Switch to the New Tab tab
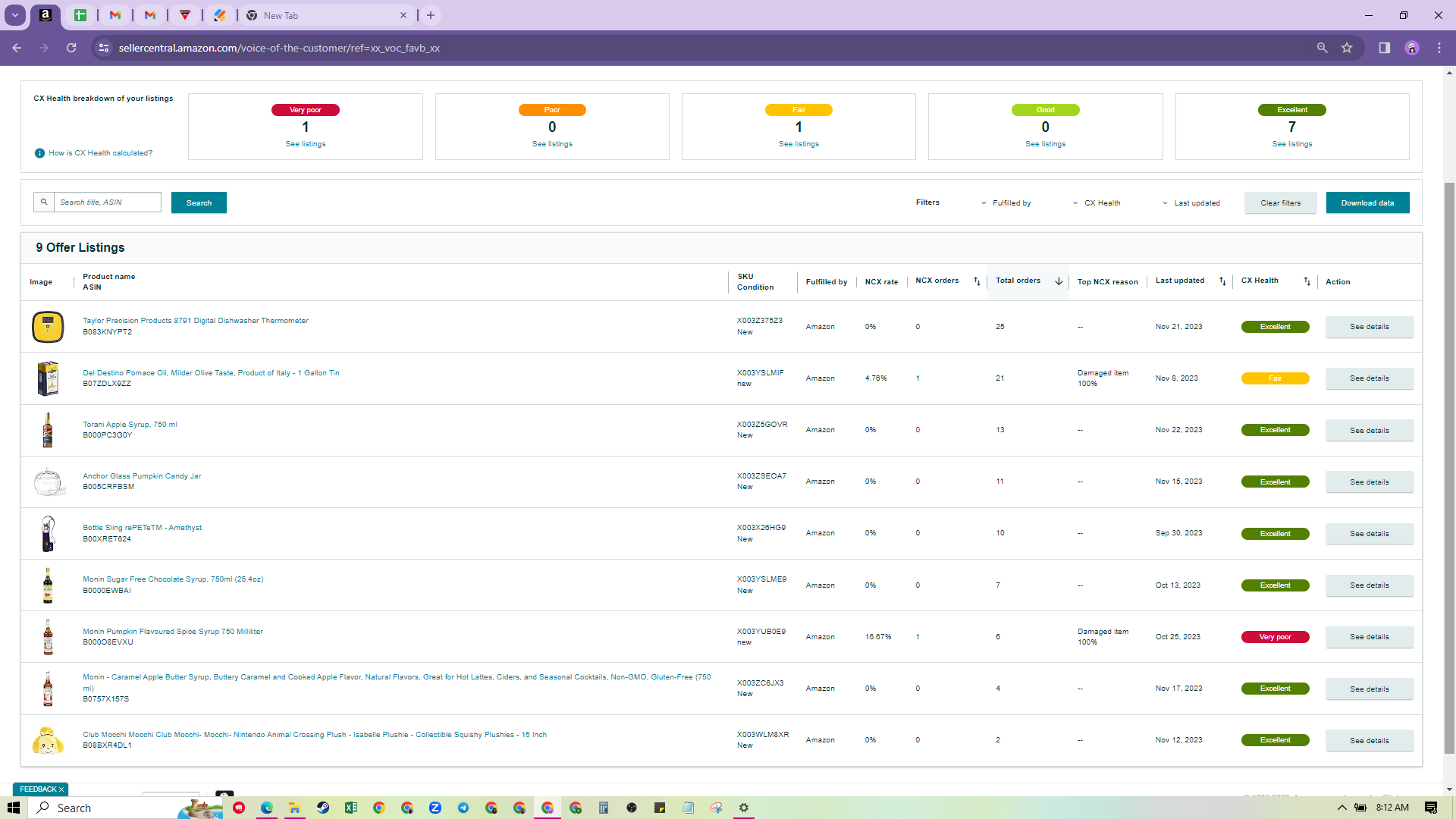 326,15
